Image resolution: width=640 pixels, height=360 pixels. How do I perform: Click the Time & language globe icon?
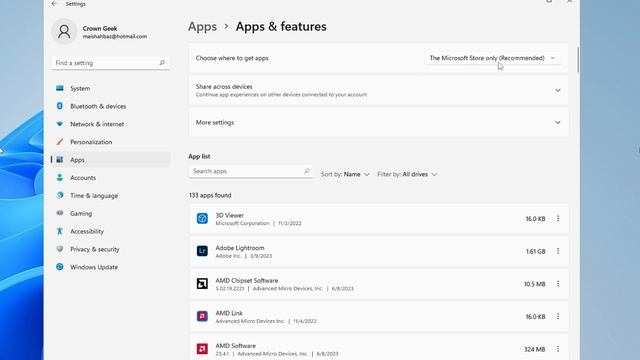click(60, 195)
